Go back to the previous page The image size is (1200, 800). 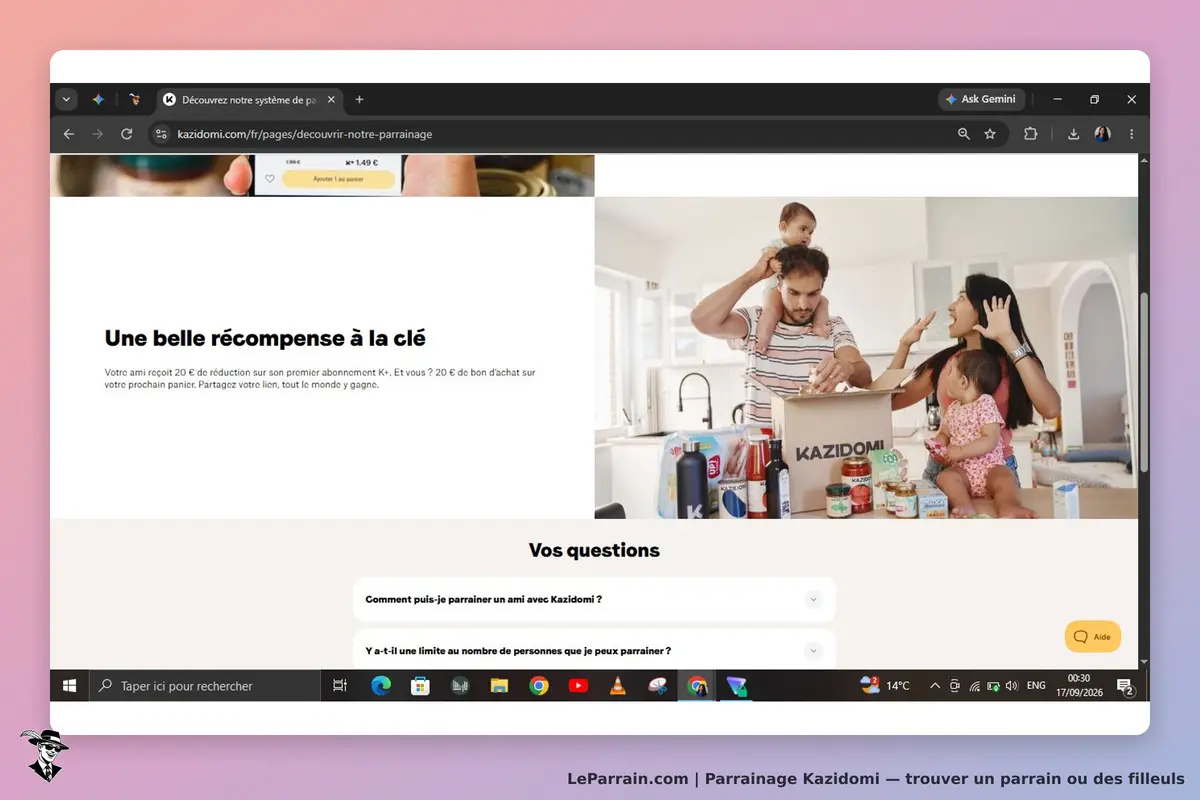point(68,134)
